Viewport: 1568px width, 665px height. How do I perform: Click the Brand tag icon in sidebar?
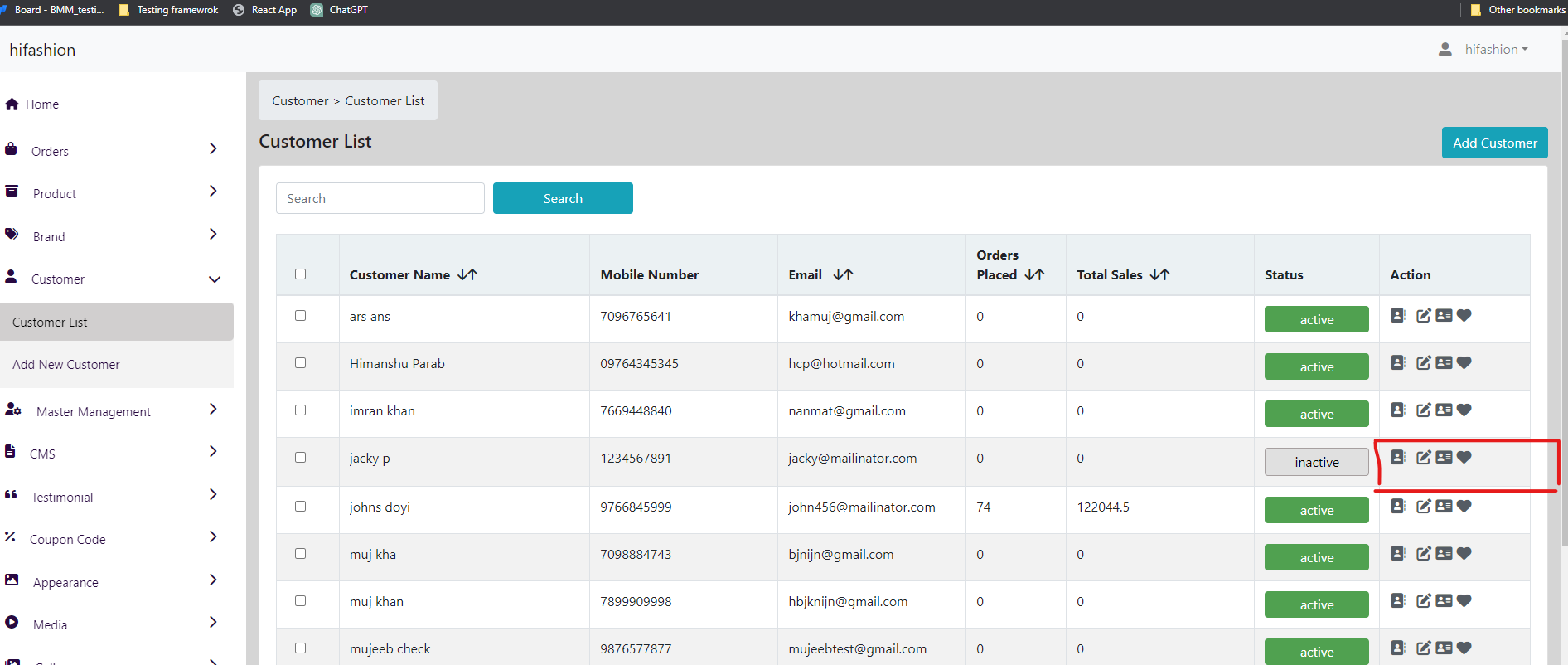pyautogui.click(x=12, y=235)
